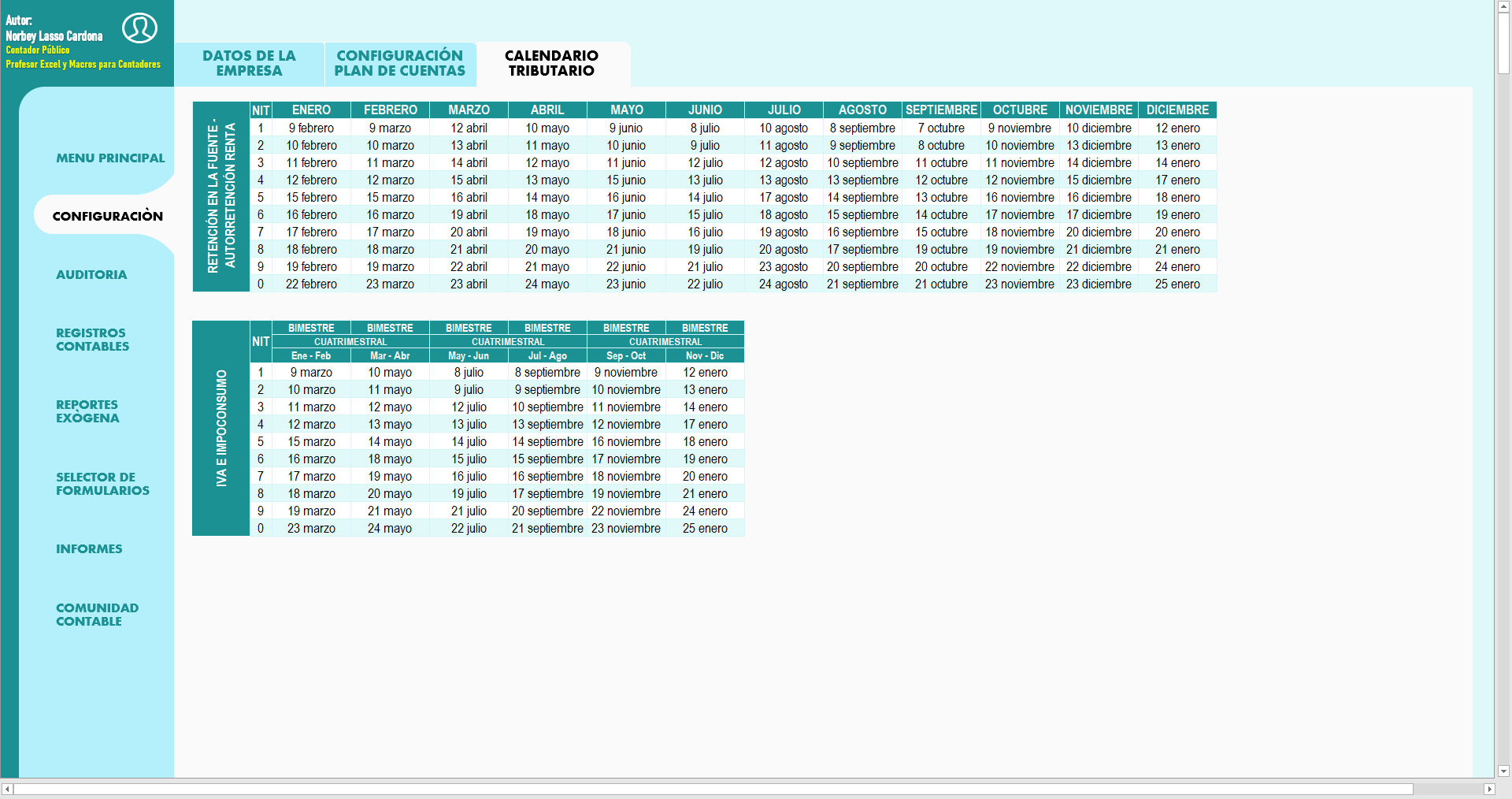Click cell '23 noviembre' in OCTUBRE column
This screenshot has height=799, width=1512.
pos(1020,284)
